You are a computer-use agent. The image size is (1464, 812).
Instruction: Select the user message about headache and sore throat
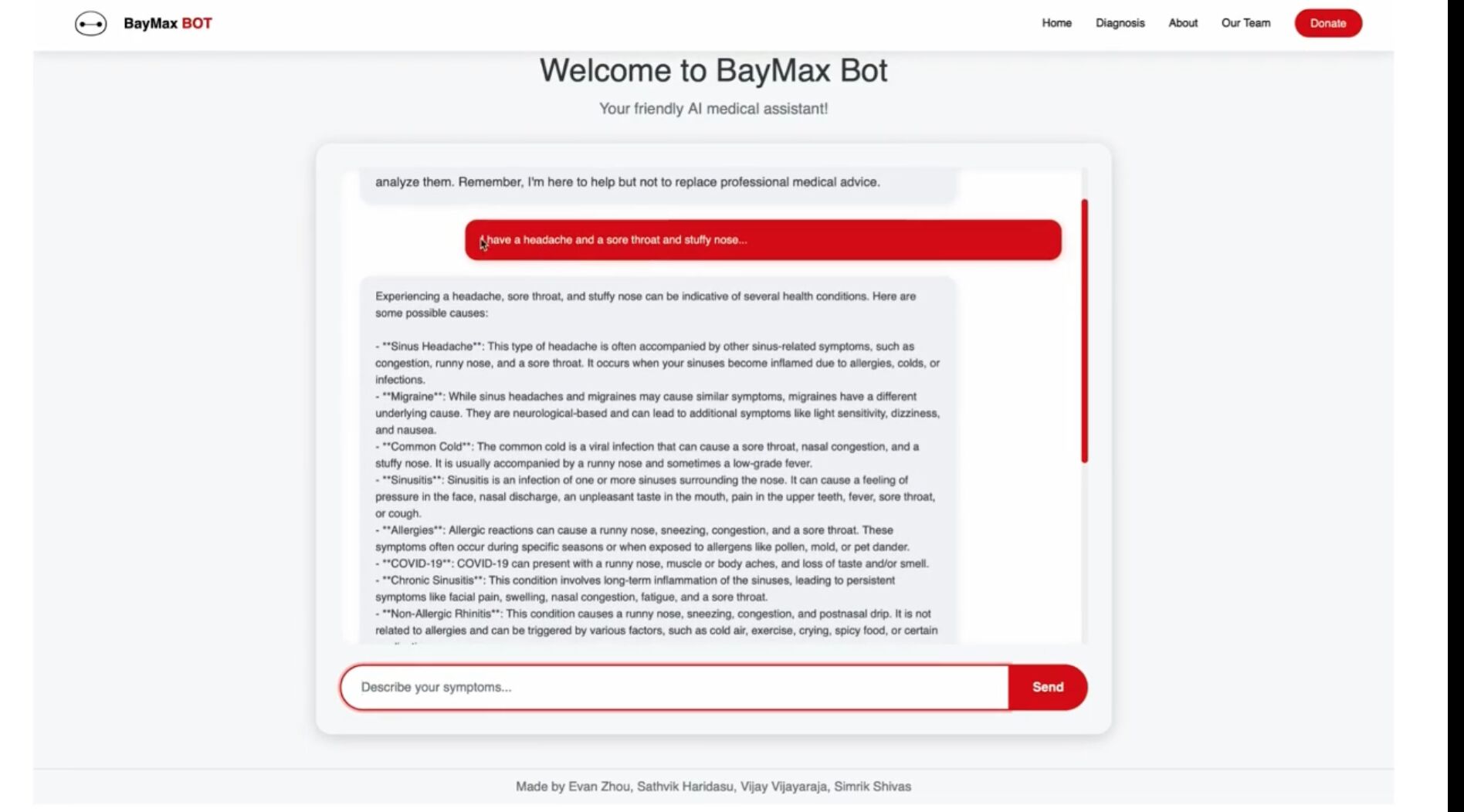point(763,240)
